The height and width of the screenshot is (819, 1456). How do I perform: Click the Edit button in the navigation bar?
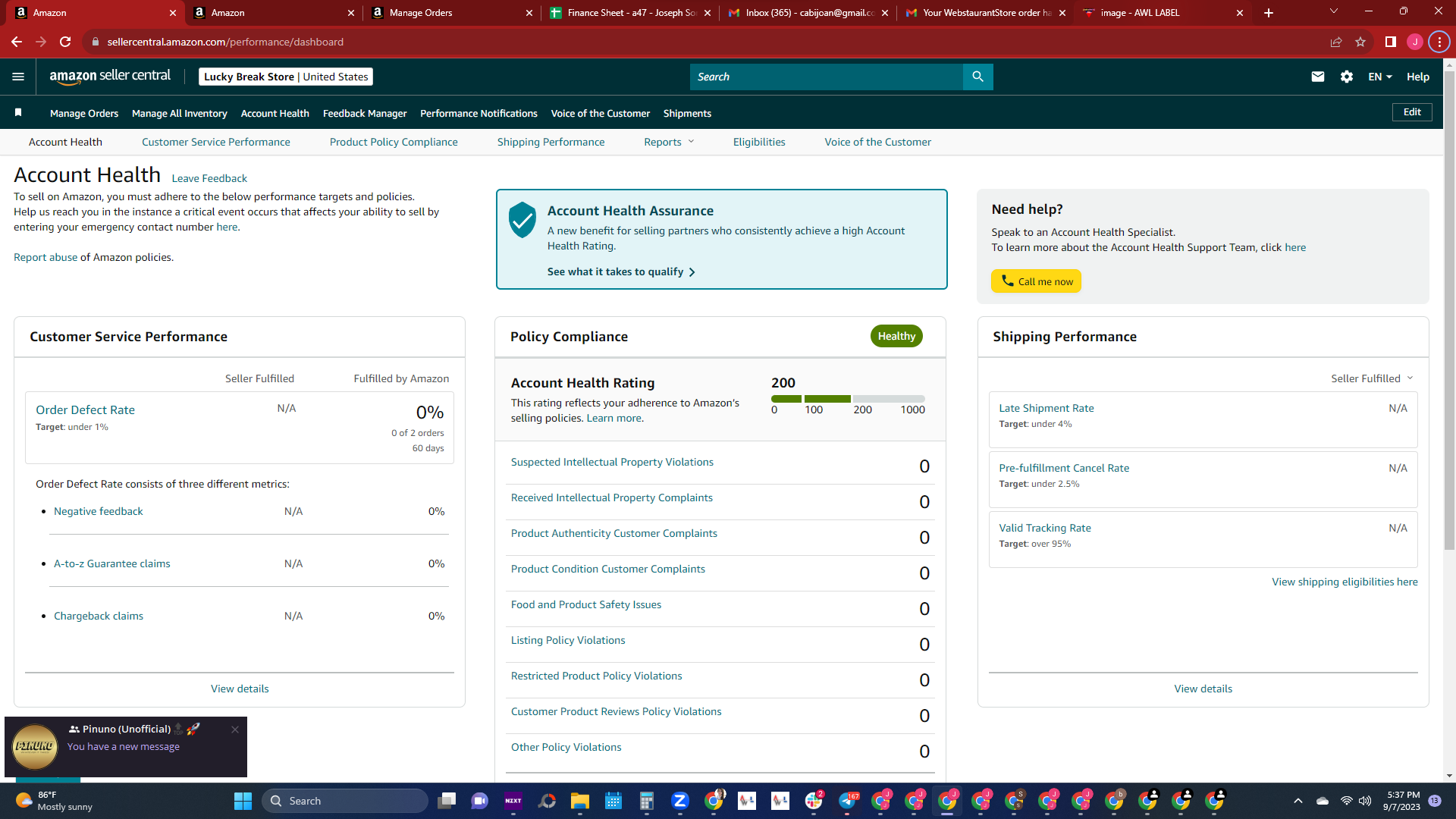(1412, 112)
